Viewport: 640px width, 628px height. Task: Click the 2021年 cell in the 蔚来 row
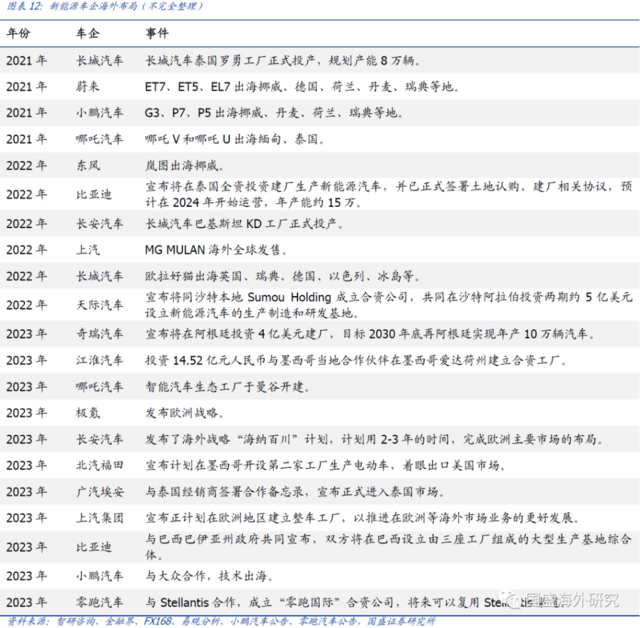[27, 87]
